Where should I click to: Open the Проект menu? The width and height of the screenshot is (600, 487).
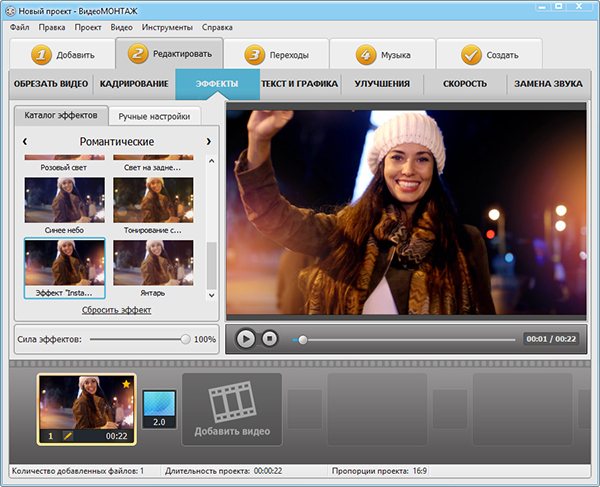[88, 28]
